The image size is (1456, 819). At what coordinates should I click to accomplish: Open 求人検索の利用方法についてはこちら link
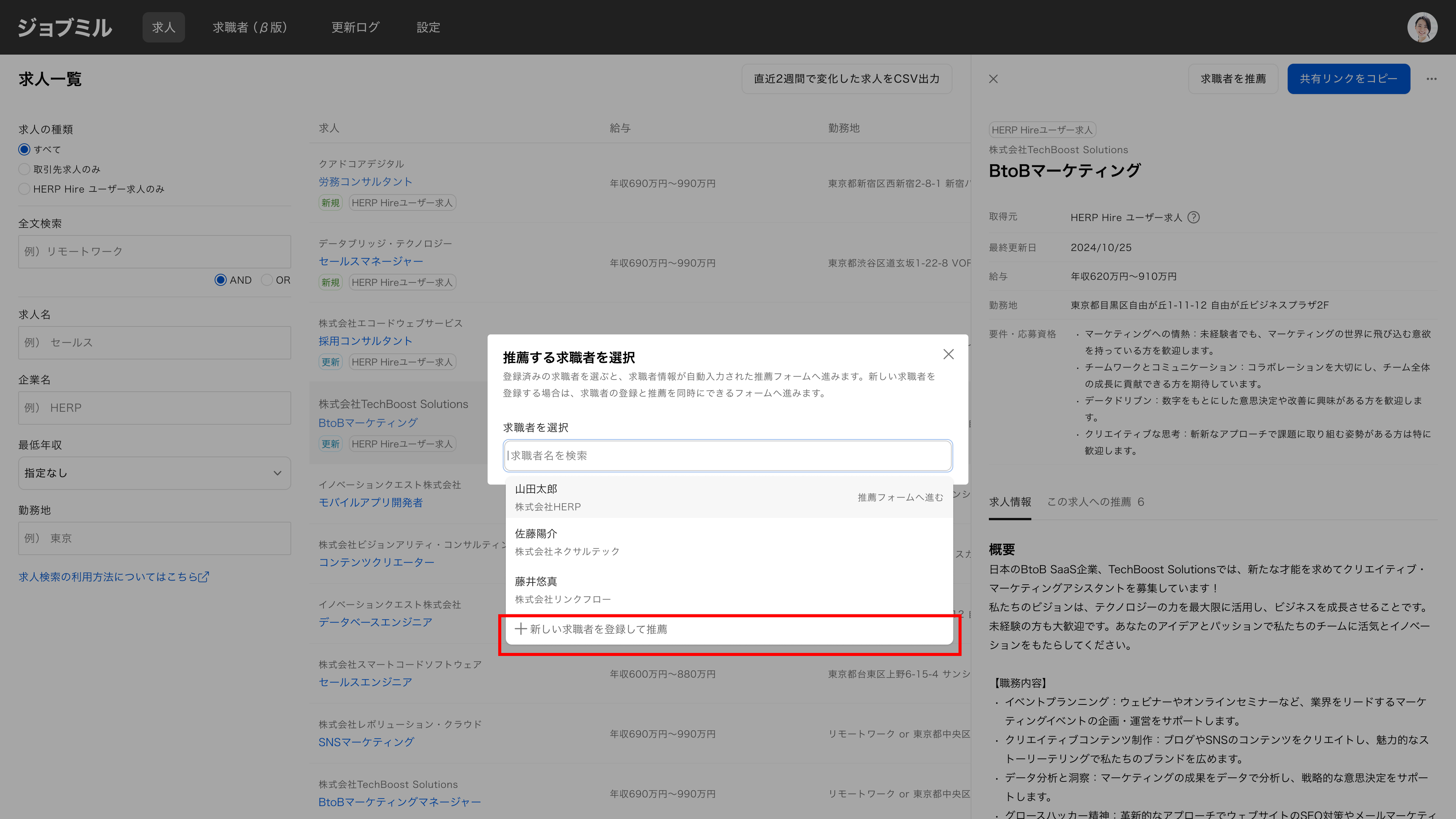(114, 577)
